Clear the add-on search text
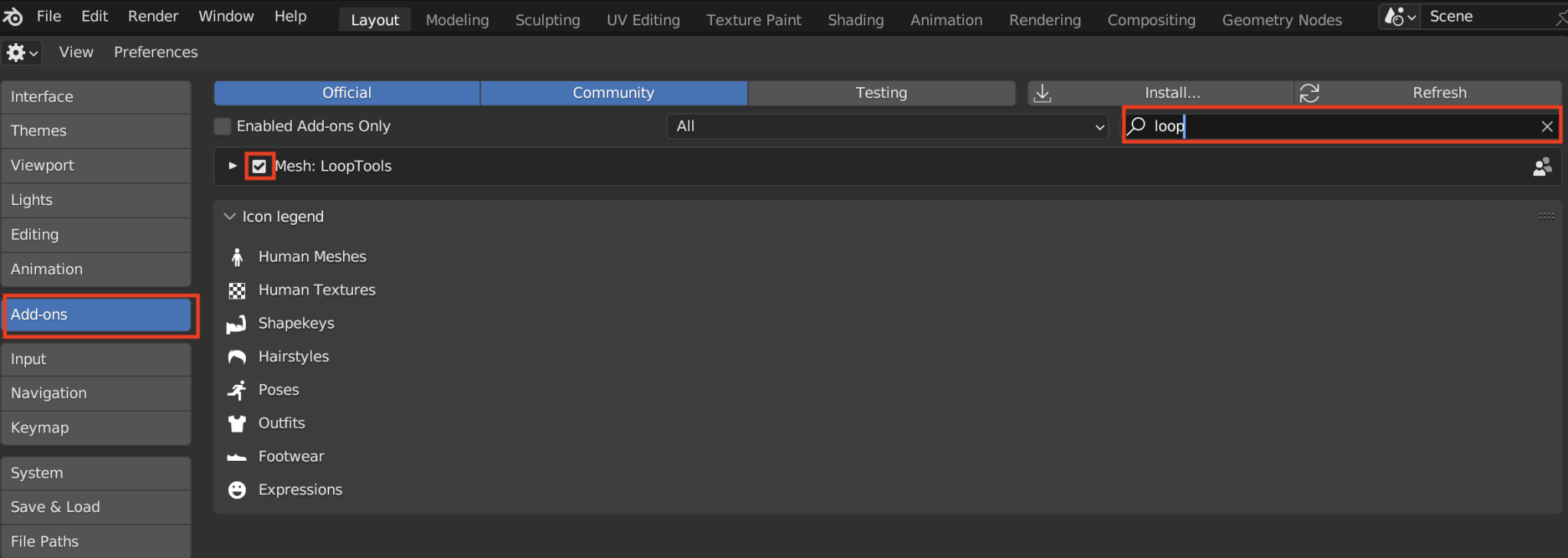 (1547, 126)
